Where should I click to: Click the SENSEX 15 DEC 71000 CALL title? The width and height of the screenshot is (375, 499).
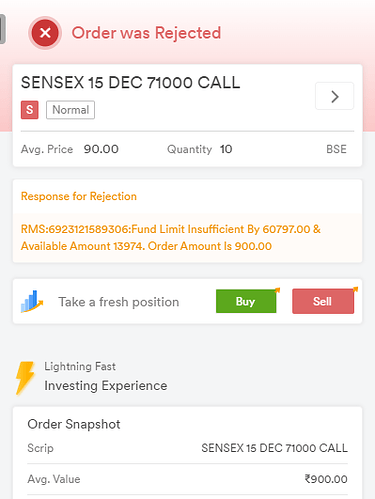(x=130, y=83)
